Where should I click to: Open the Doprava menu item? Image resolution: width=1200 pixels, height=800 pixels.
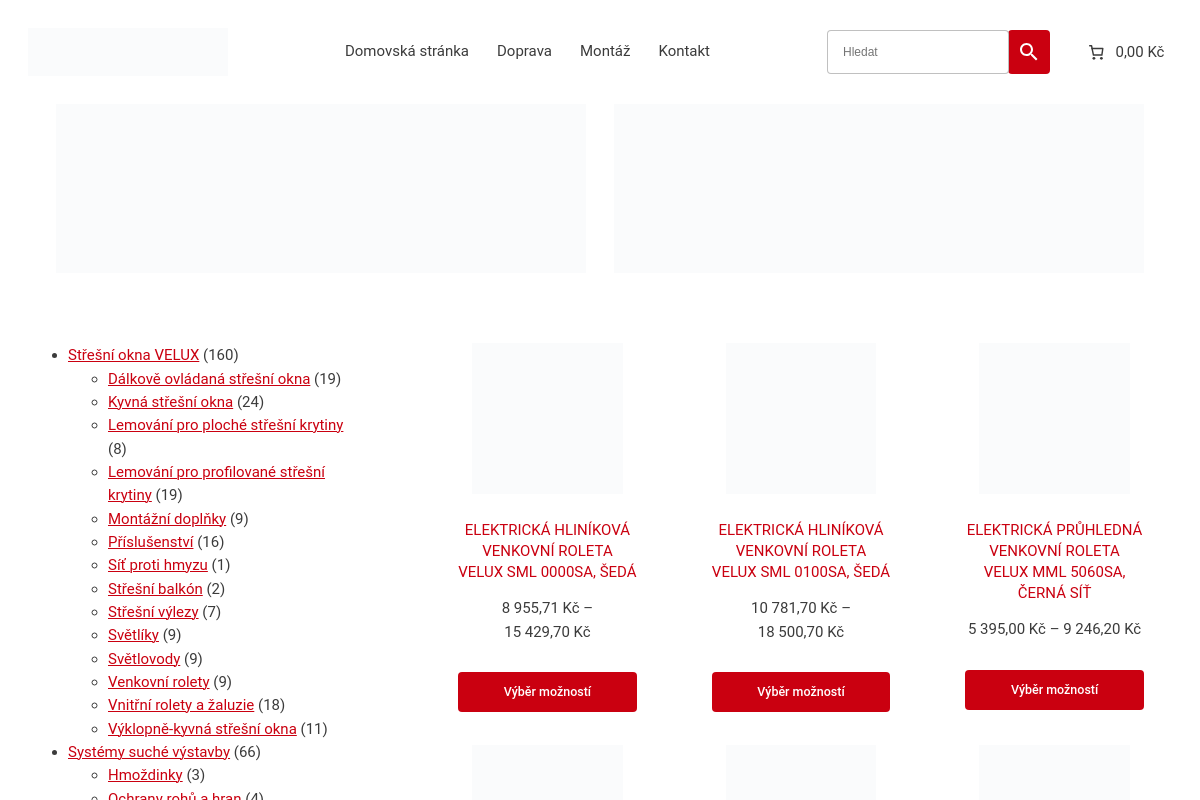pyautogui.click(x=524, y=51)
